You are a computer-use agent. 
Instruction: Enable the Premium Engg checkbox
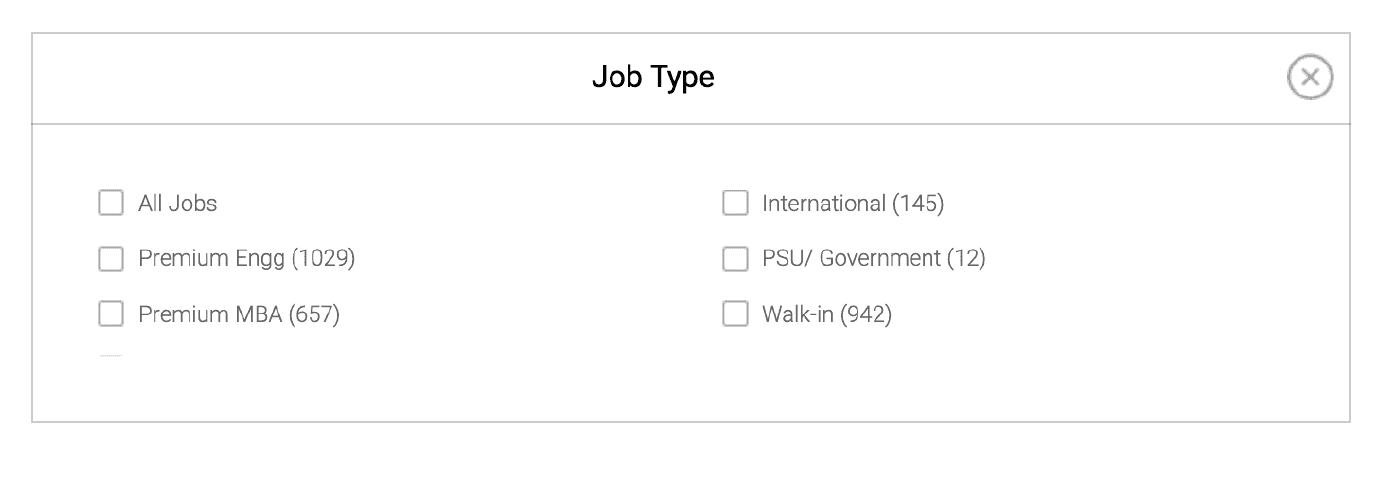coord(110,259)
